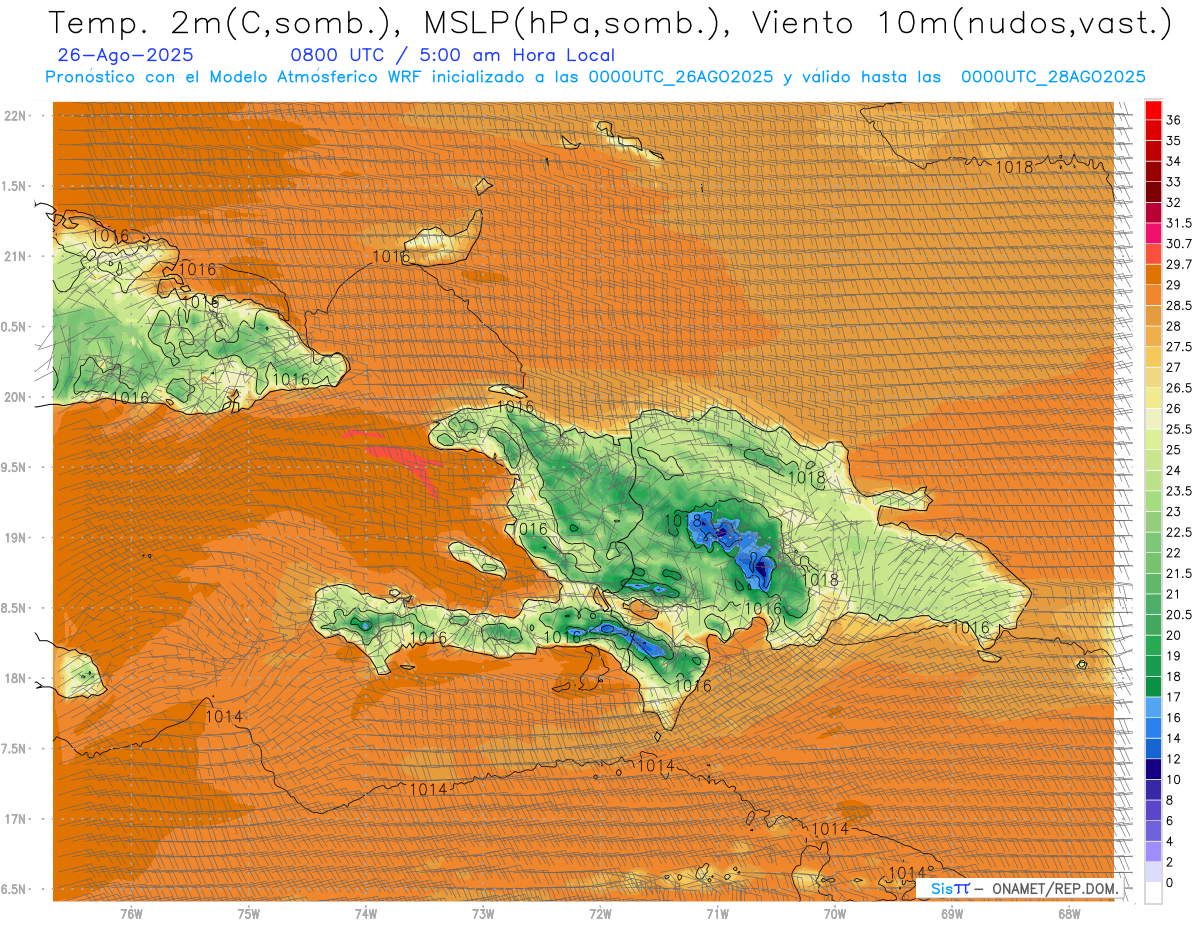The image size is (1200, 927).
Task: Click the white swatch below 0 in the legend
Action: point(1153,893)
